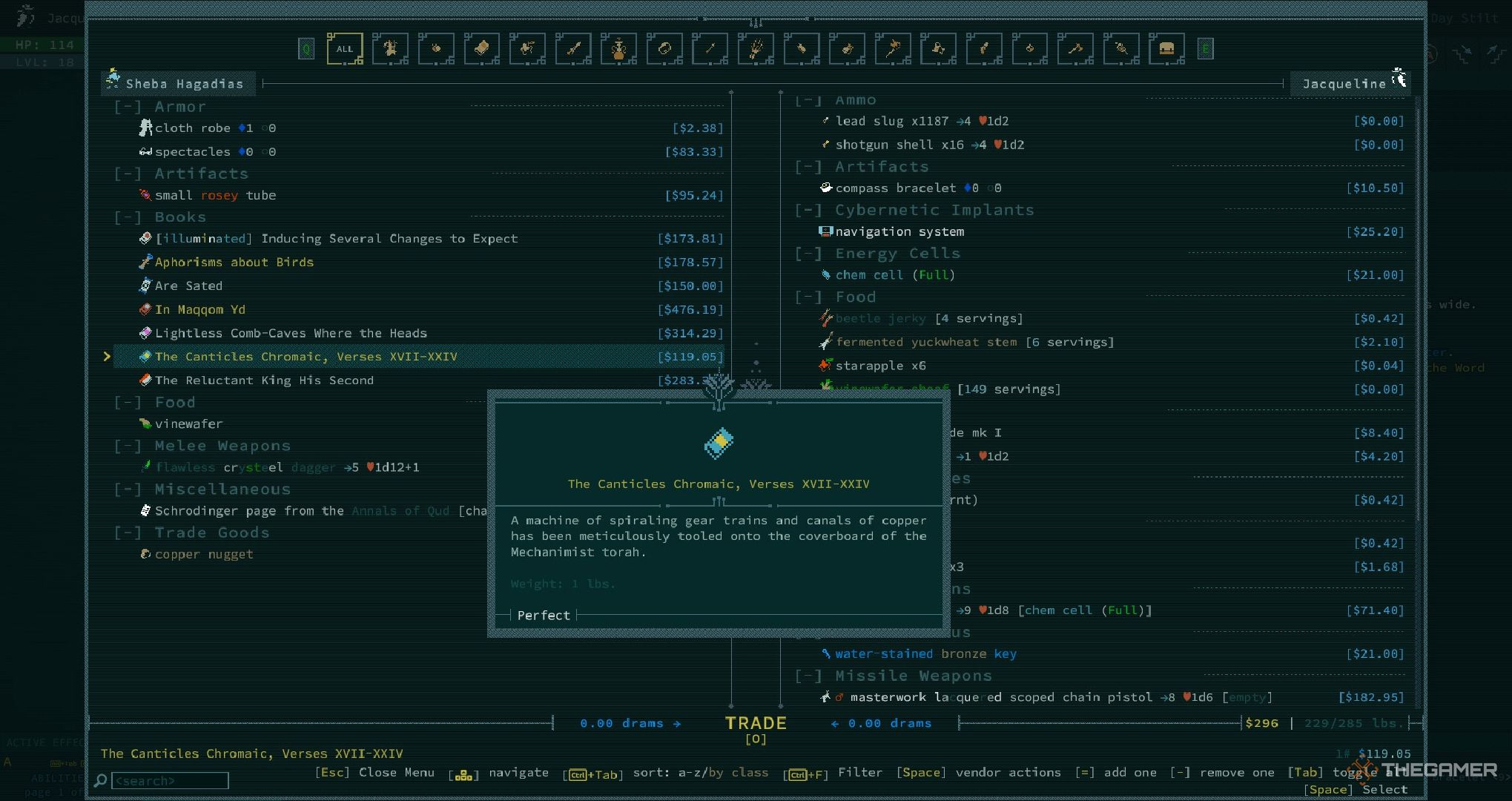Filter by the armor figure category icon
This screenshot has width=1512, height=801.
[x=390, y=49]
